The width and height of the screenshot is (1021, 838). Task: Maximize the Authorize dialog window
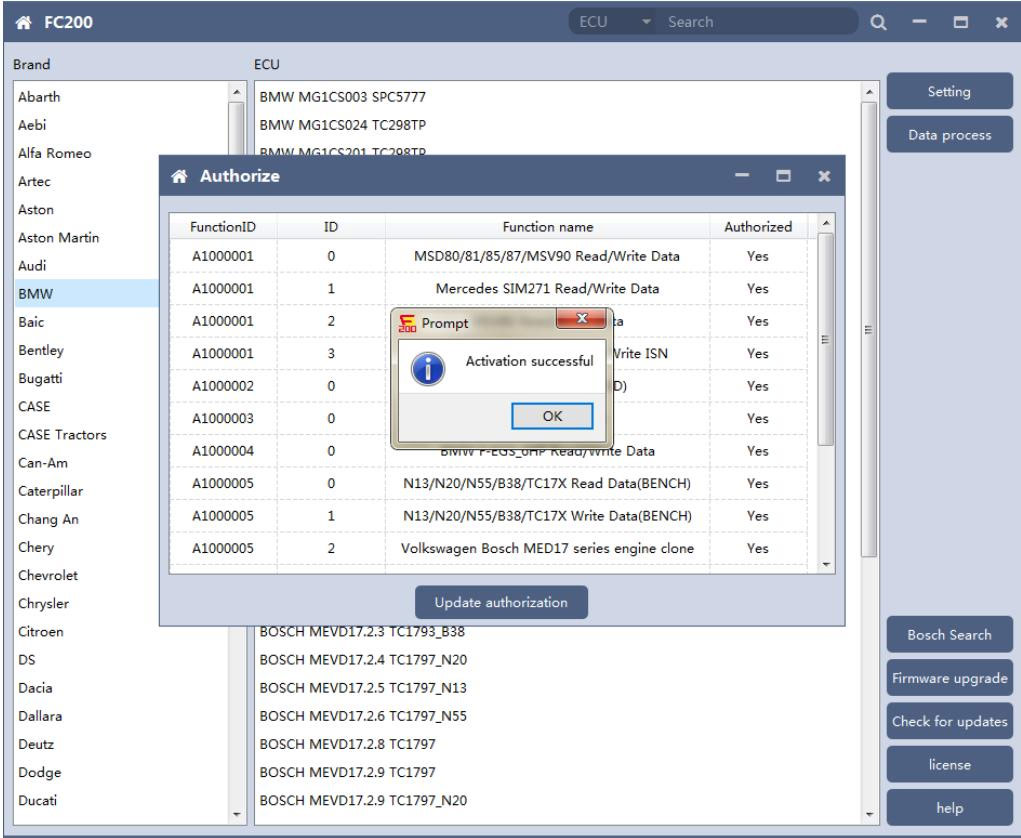[x=791, y=176]
